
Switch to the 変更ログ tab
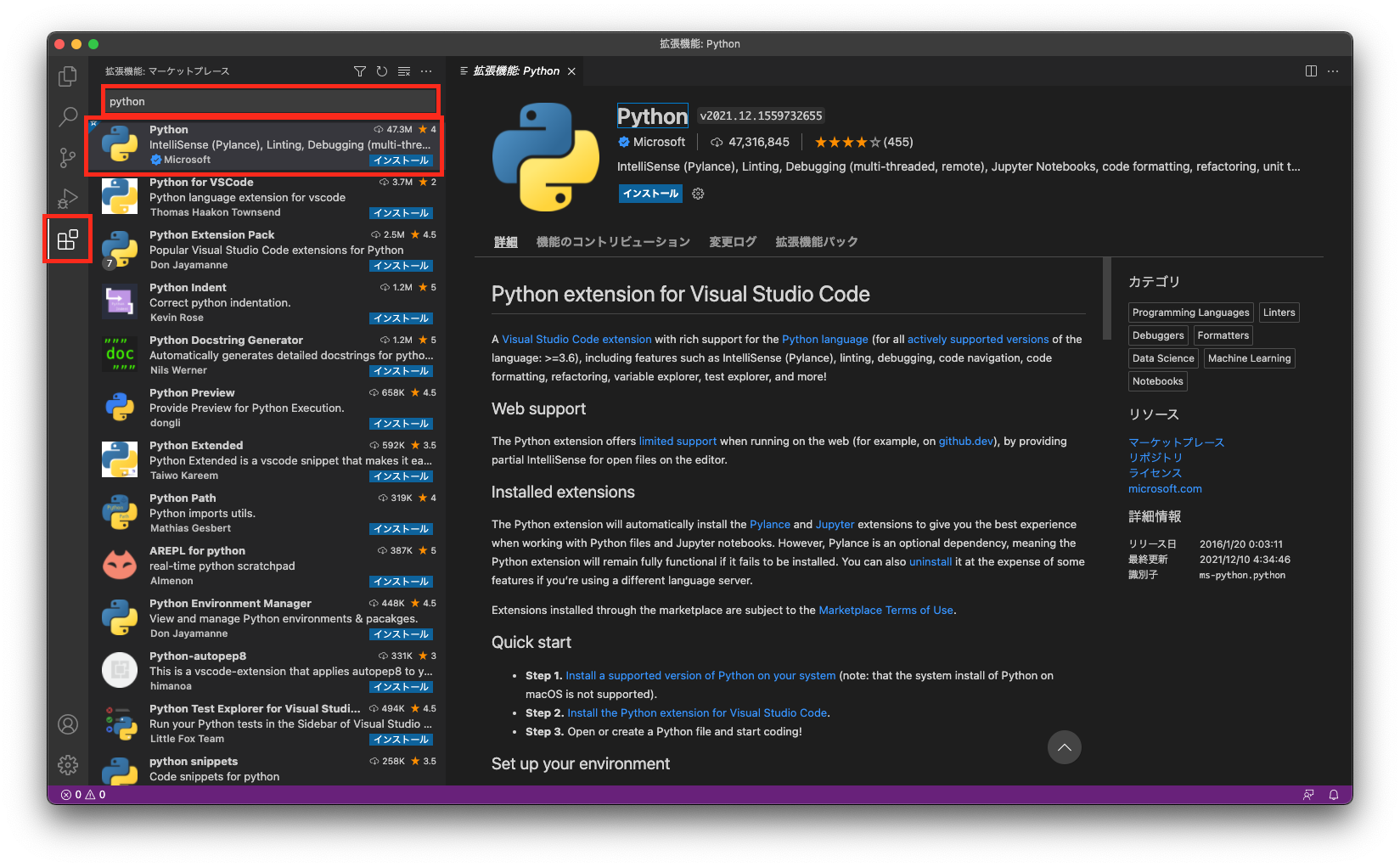[733, 242]
